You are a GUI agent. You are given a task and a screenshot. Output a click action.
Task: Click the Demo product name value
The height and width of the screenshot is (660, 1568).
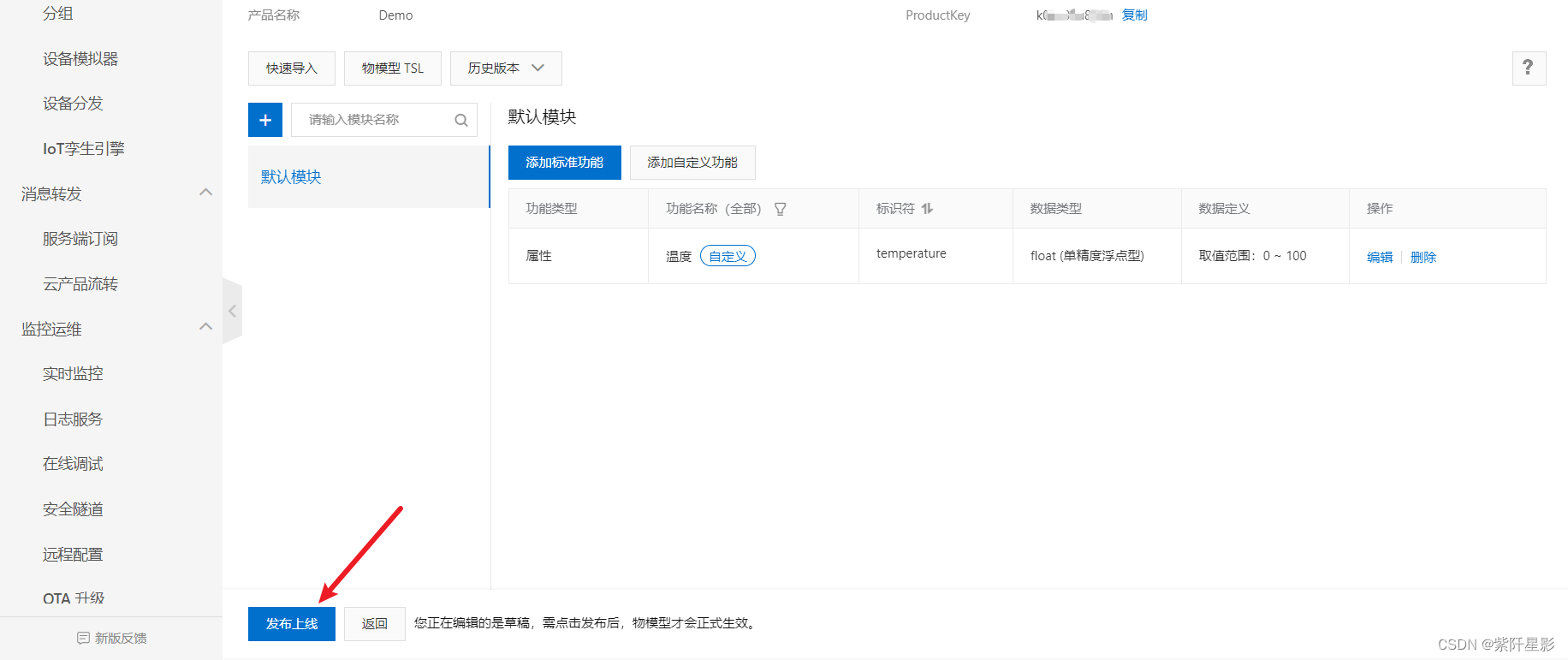pyautogui.click(x=395, y=15)
